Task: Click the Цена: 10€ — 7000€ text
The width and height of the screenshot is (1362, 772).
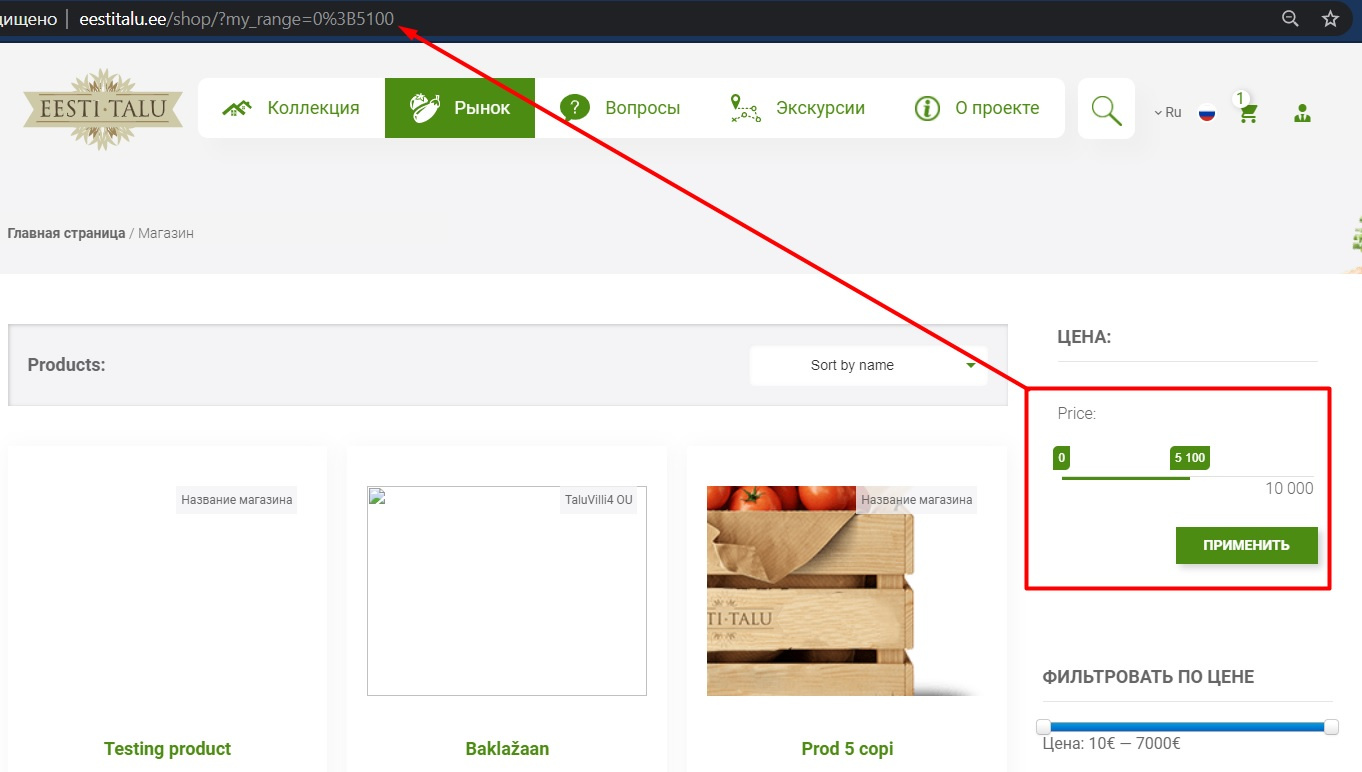Action: tap(1112, 744)
